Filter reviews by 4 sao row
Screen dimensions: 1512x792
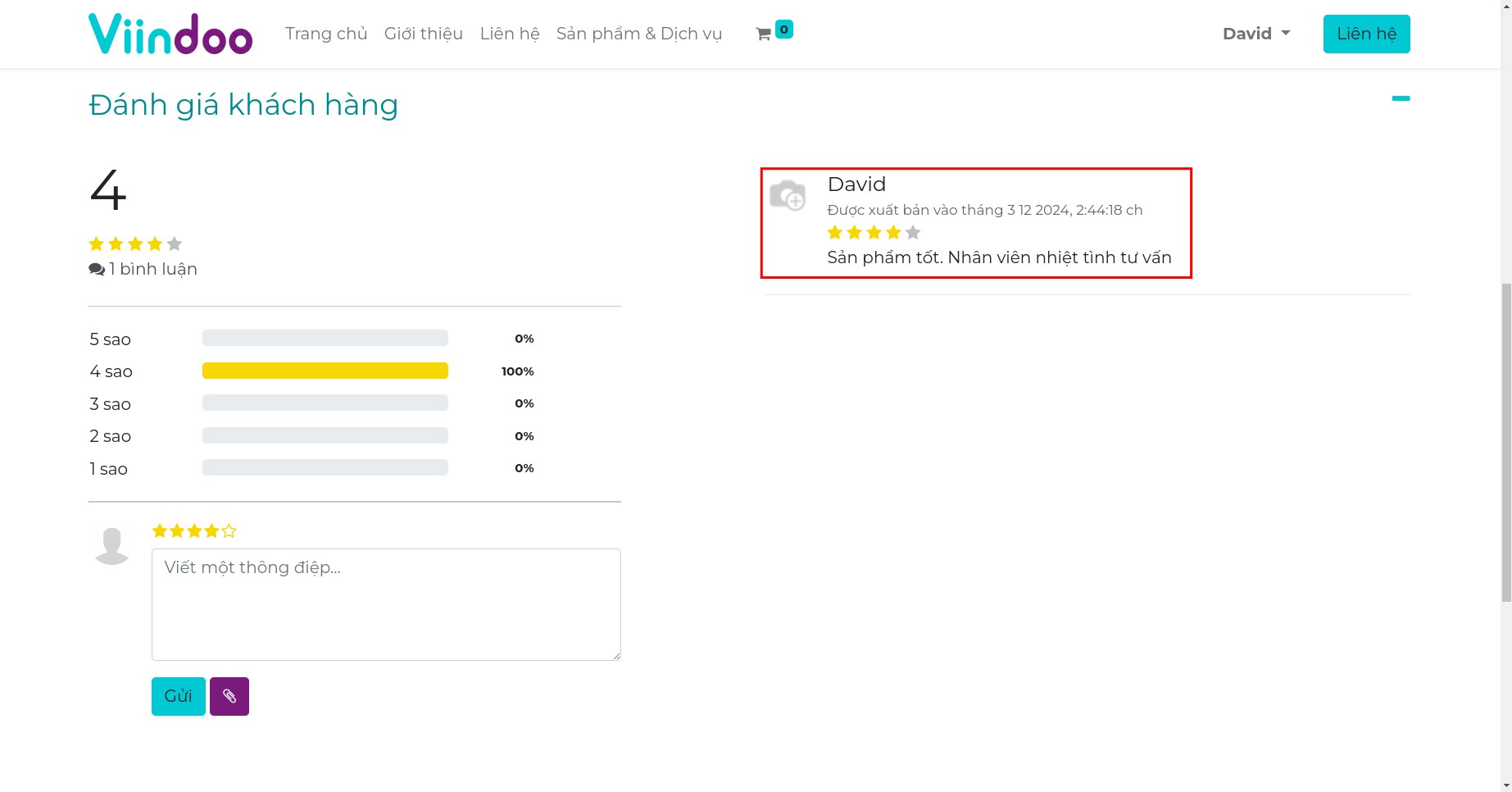111,371
